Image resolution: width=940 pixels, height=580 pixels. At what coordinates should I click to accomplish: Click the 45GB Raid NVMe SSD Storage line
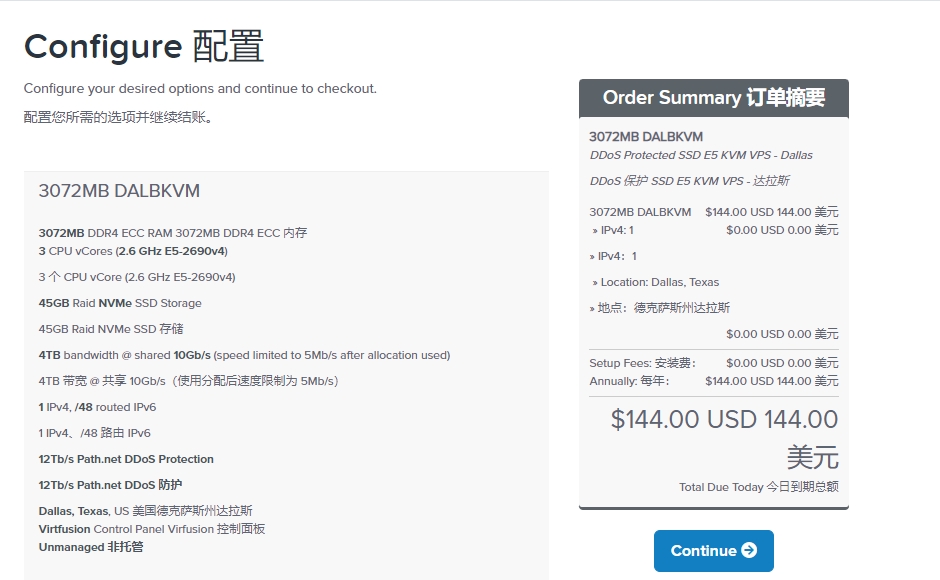[x=120, y=303]
